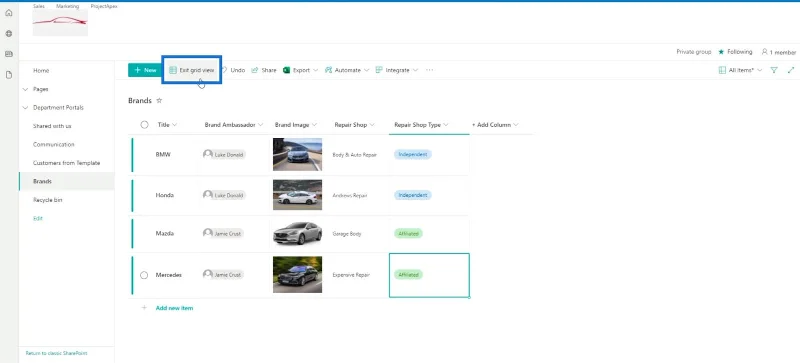Expand content with the fullscreen arrows icon
The height and width of the screenshot is (363, 800).
pos(791,70)
